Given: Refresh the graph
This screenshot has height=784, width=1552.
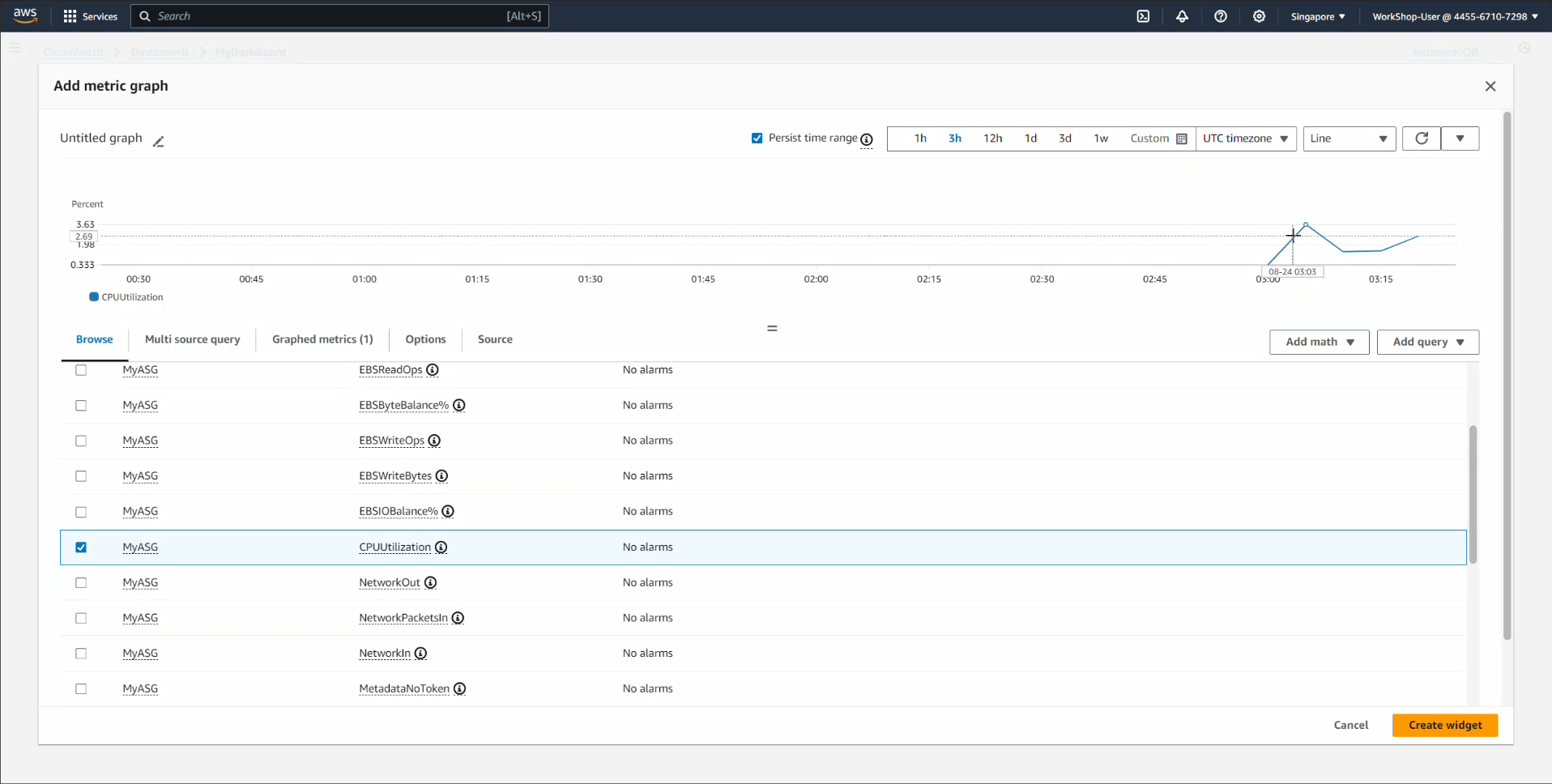Looking at the screenshot, I should click(x=1421, y=138).
